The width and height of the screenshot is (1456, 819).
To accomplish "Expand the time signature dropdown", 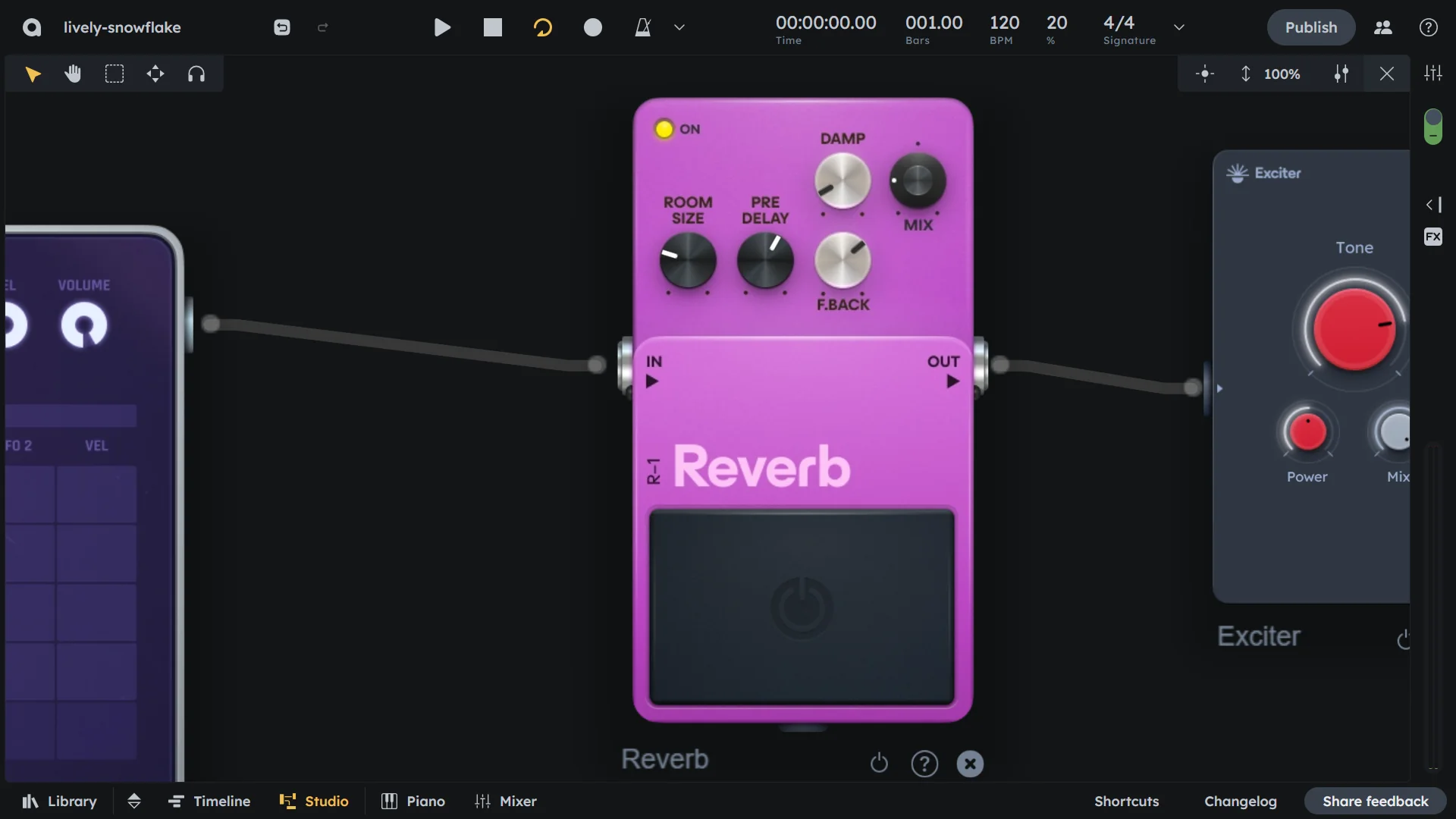I will click(1179, 27).
